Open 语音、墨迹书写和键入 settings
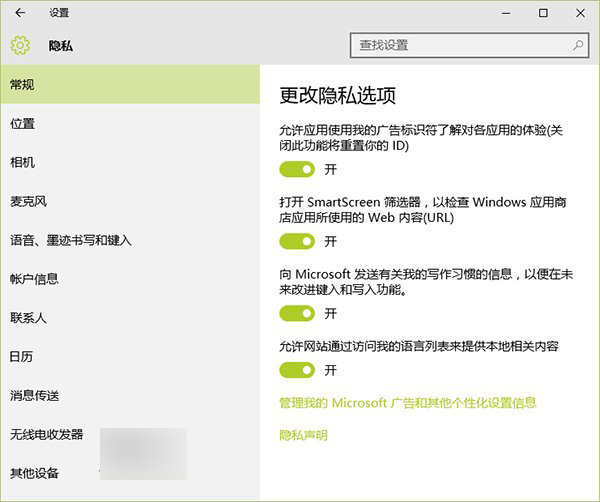 coord(70,240)
